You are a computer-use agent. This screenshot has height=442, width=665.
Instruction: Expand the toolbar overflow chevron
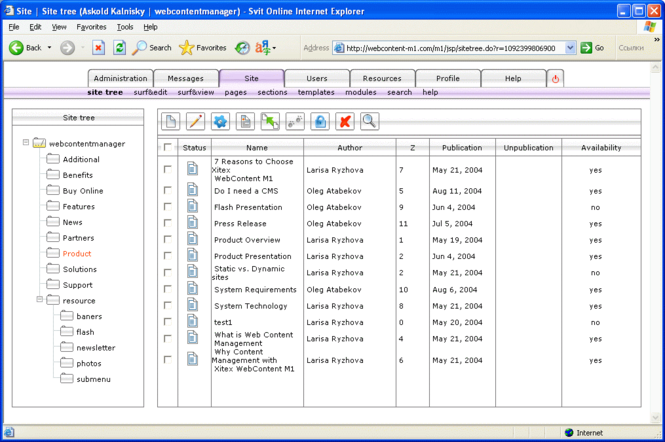pos(657,39)
